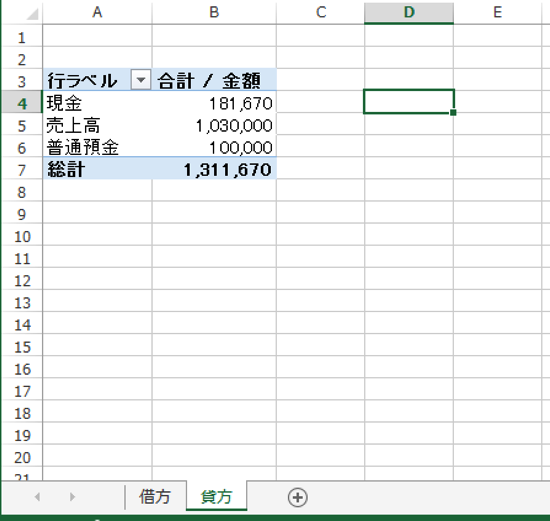The image size is (550, 521).
Task: Select column C header
Action: (321, 12)
